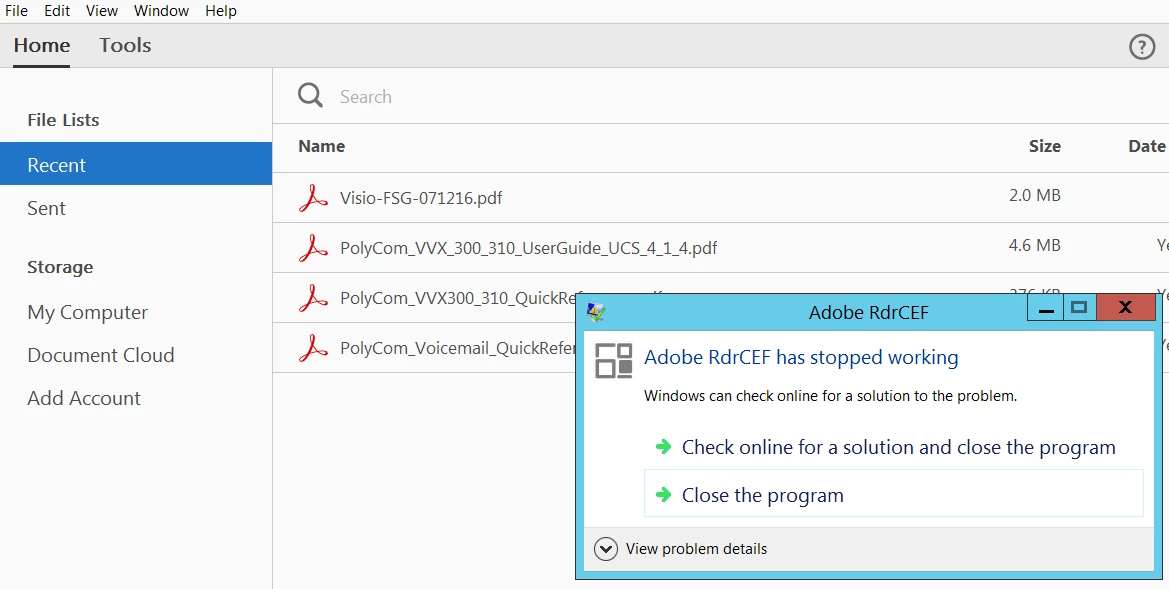
Task: Click Add Account link
Action: (84, 398)
